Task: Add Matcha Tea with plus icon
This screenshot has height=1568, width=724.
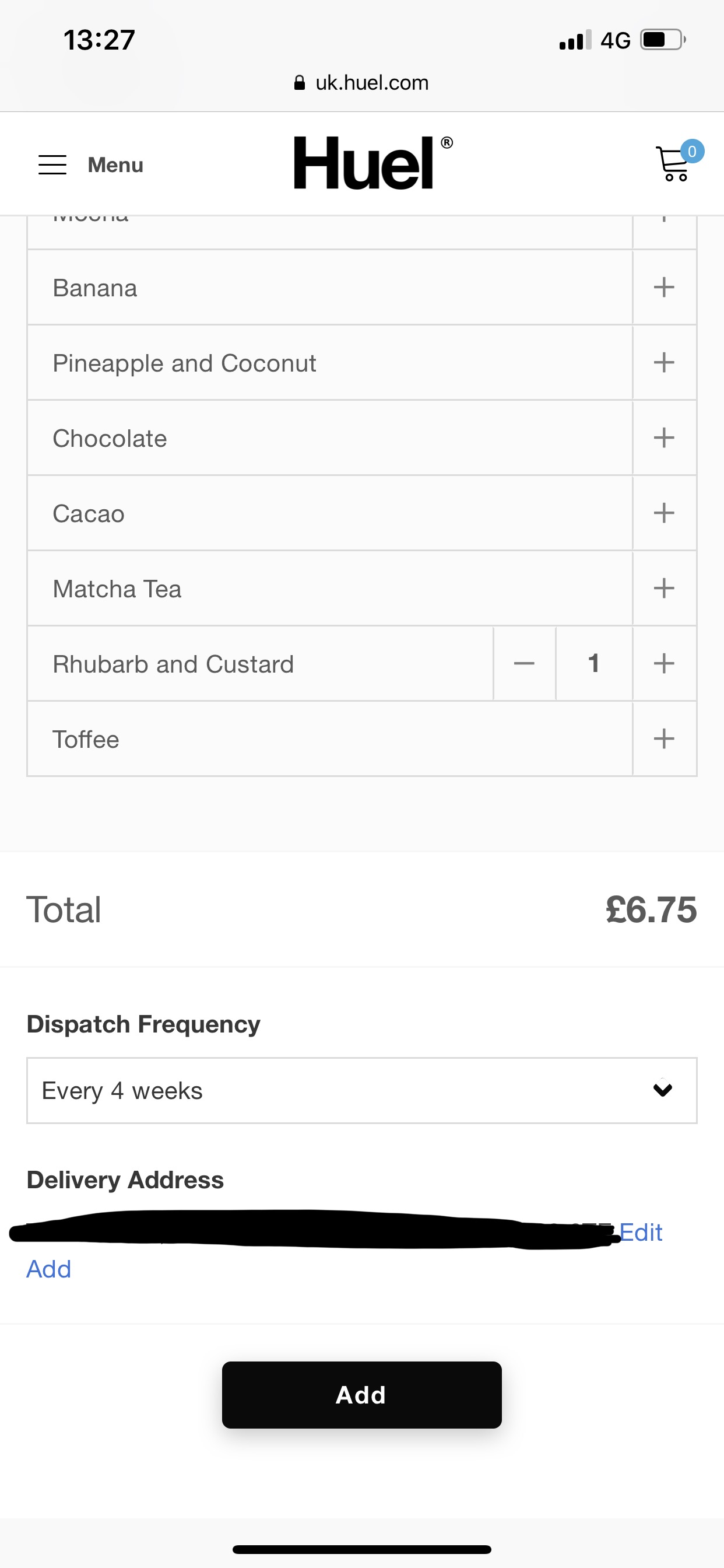Action: (664, 588)
